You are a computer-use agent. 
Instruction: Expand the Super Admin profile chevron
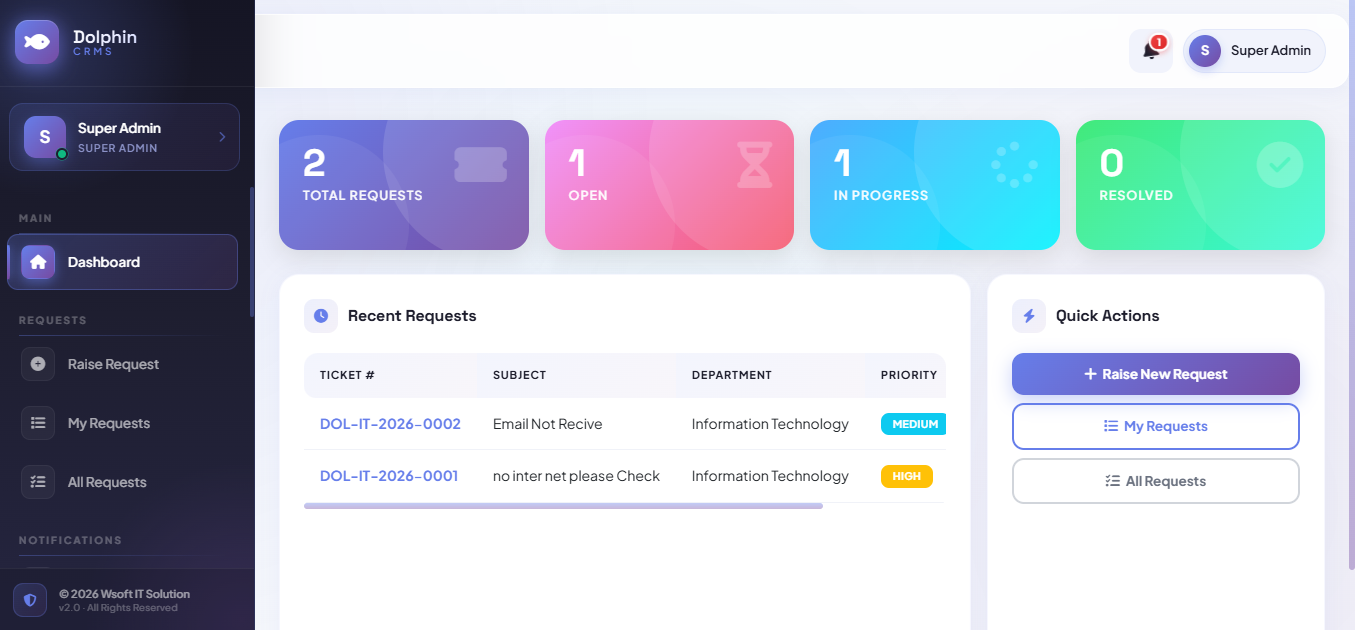[x=222, y=137]
